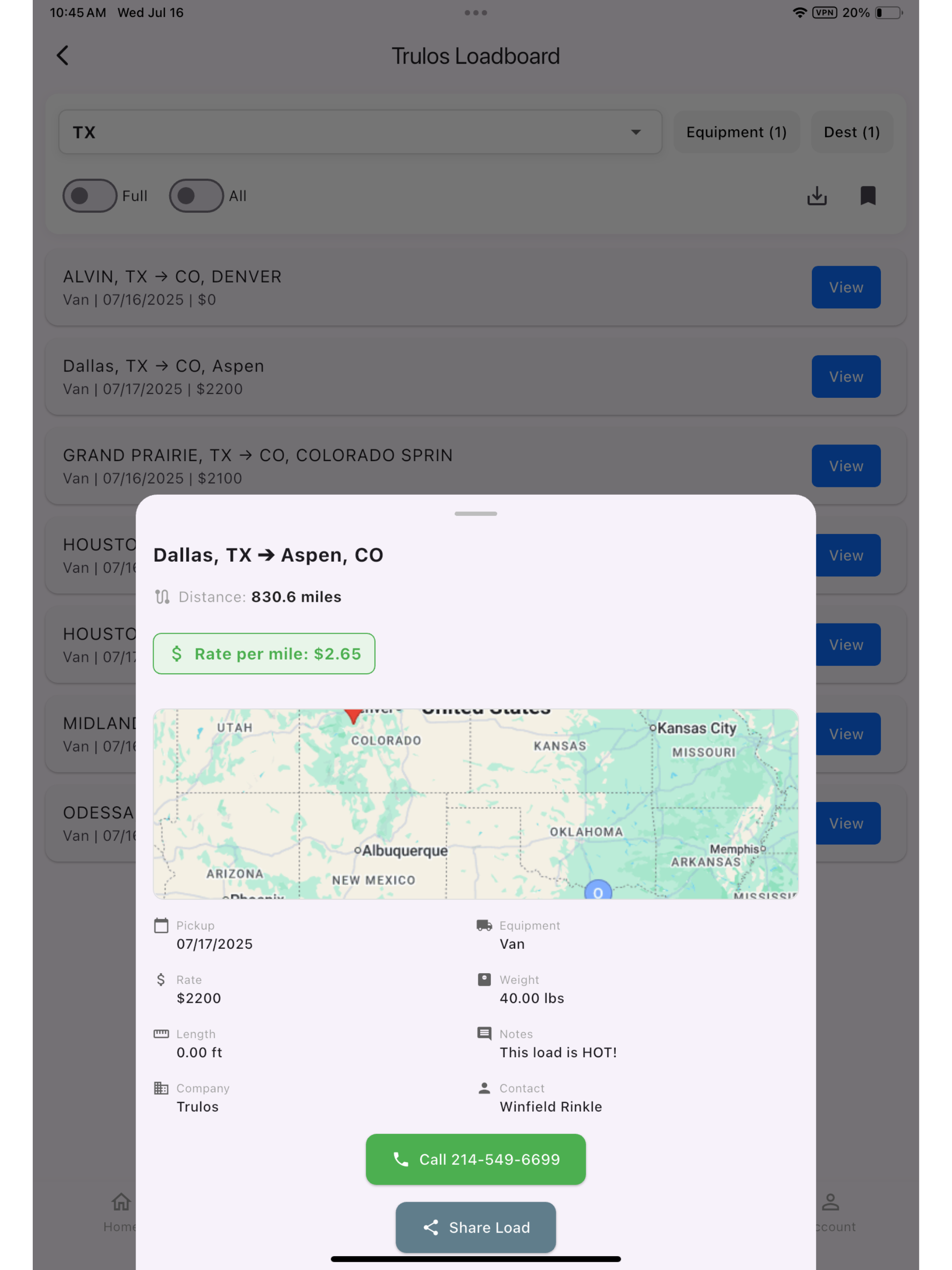Tap the Rate per mile: $2.65 badge
Image resolution: width=952 pixels, height=1270 pixels.
pyautogui.click(x=264, y=653)
